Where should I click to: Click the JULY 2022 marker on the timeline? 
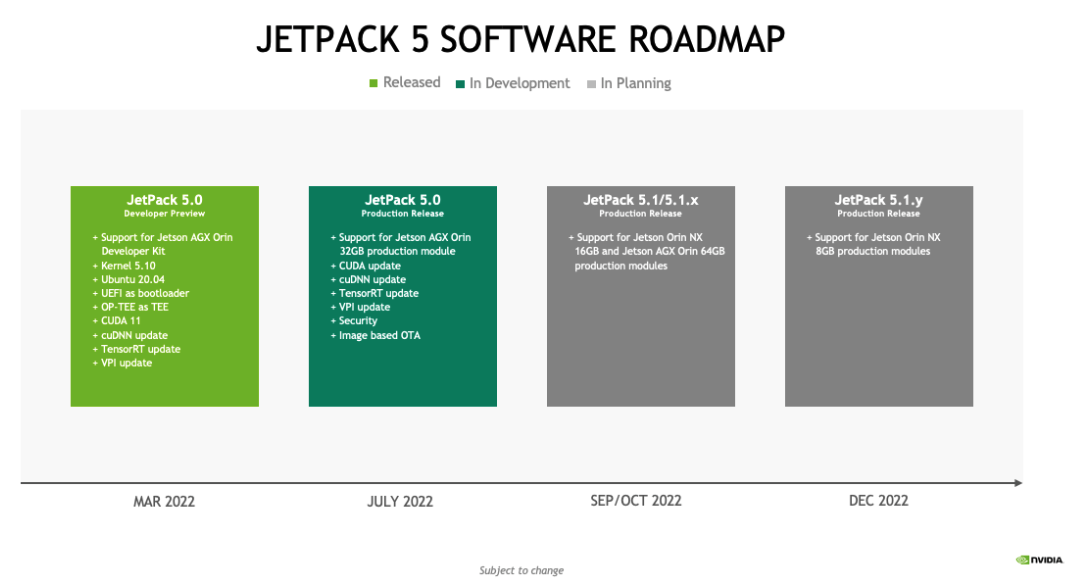[x=402, y=500]
